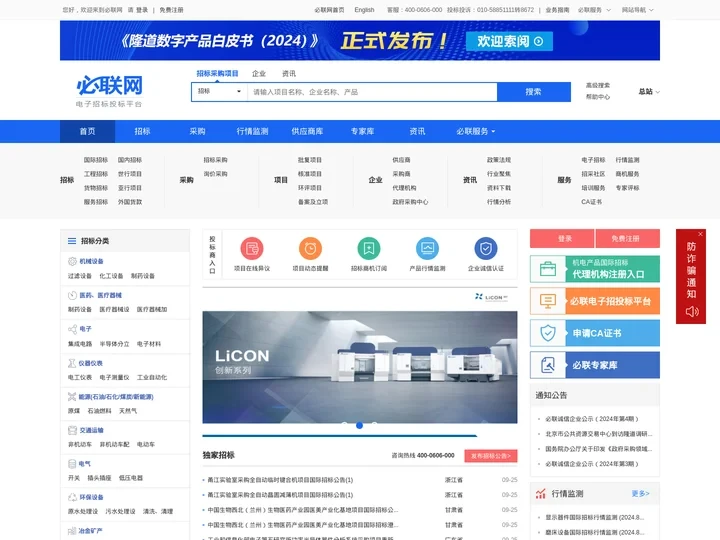720x540 pixels.
Task: Open the 专家库 navigation menu item
Action: [362, 131]
